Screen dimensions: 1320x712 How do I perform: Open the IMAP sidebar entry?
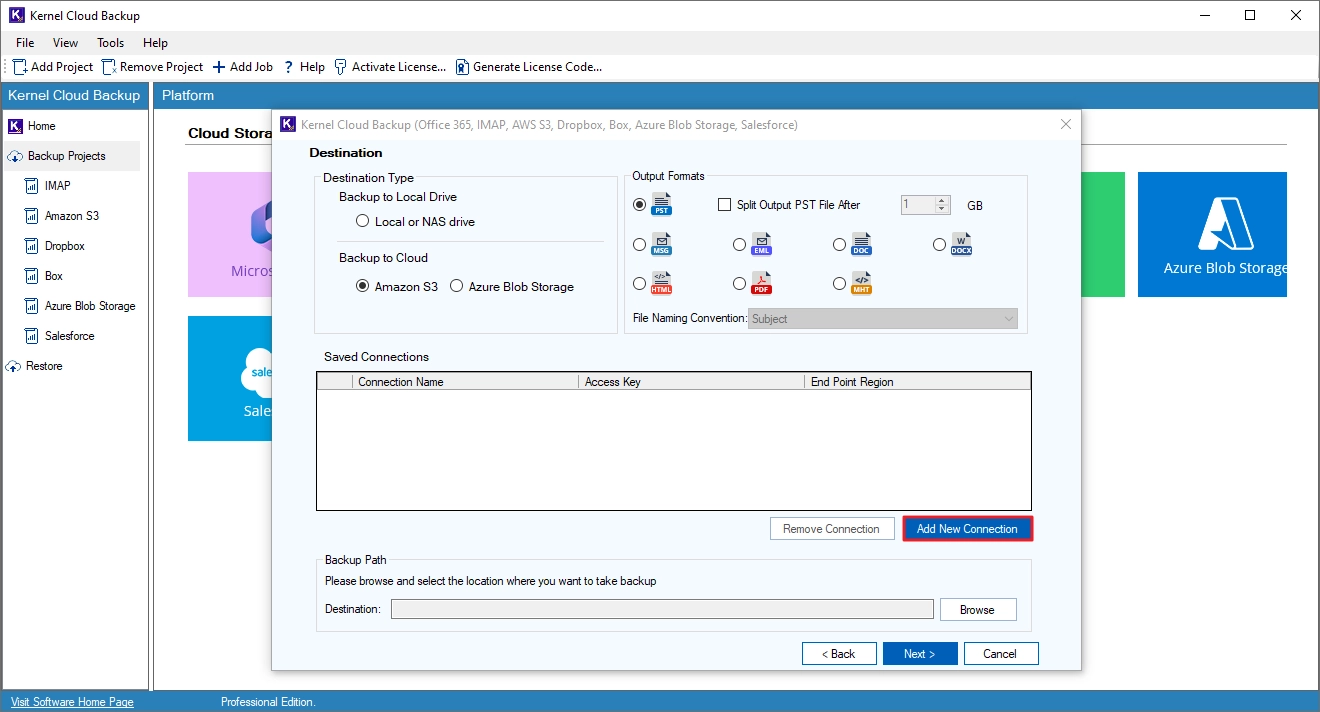pos(47,186)
